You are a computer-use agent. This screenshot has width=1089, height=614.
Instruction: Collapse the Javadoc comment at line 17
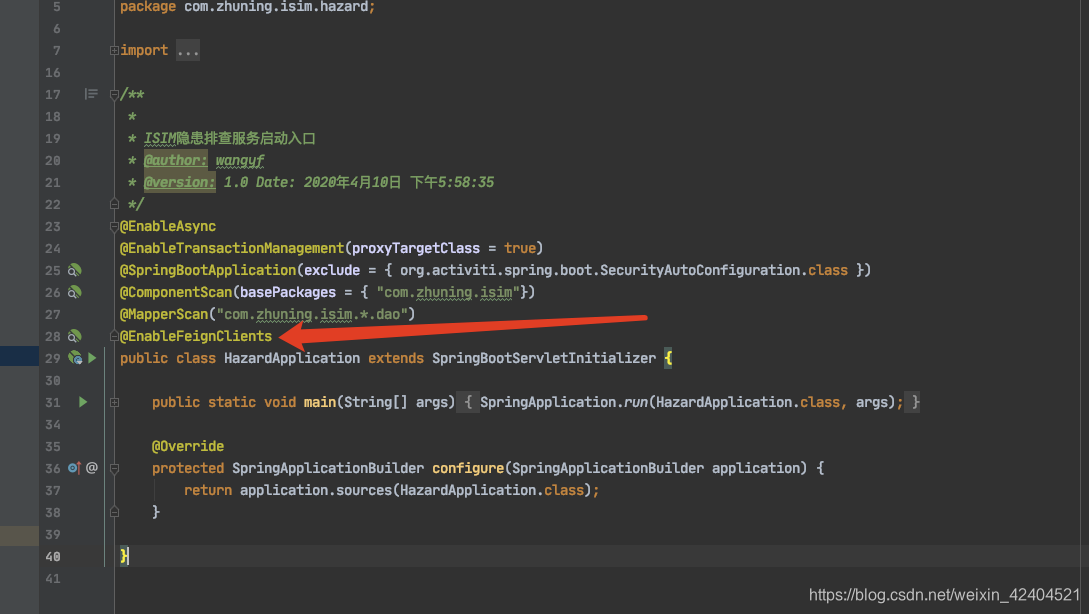[x=114, y=94]
